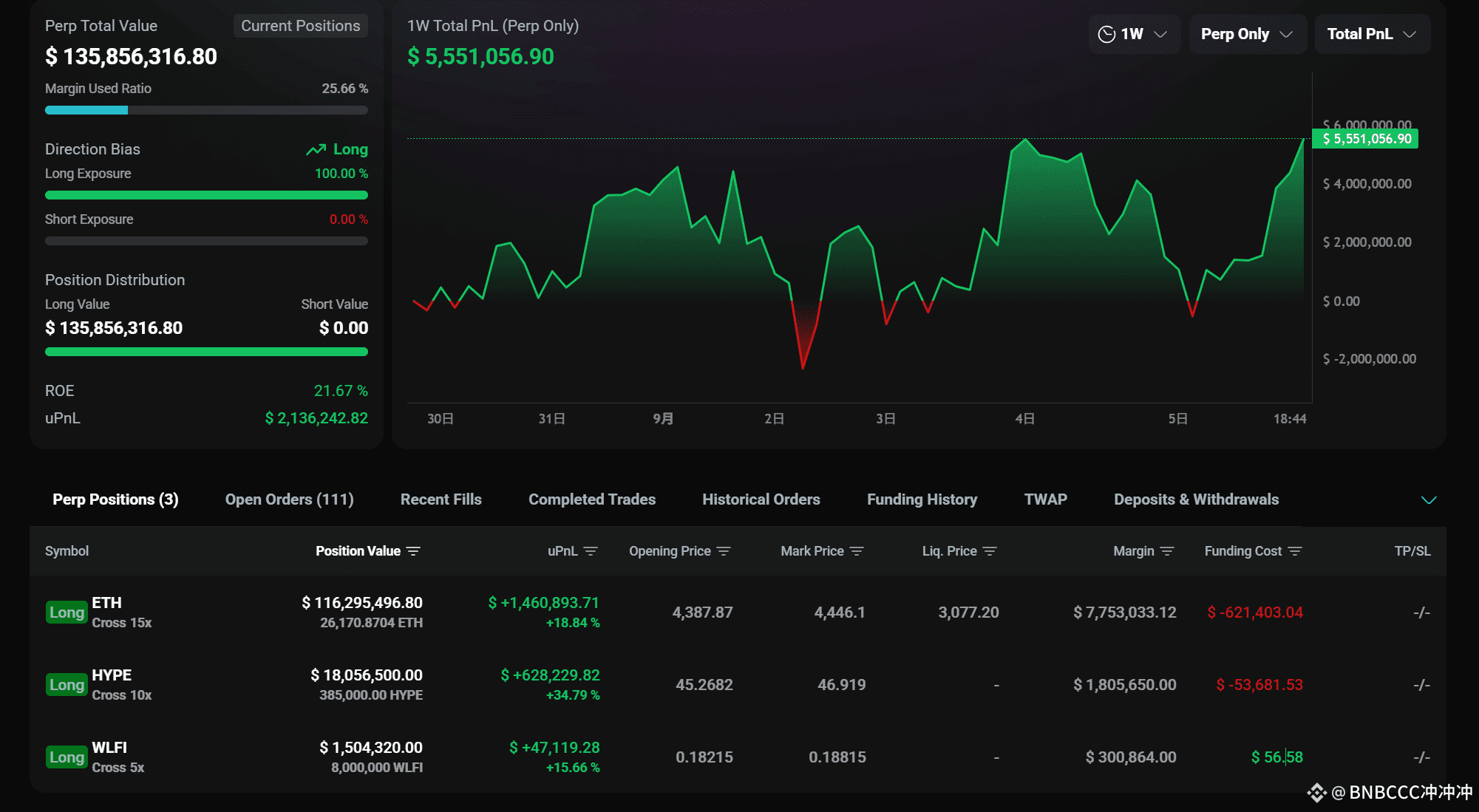Click the $5,551,056.90 chart price label
This screenshot has height=812, width=1479.
point(1365,139)
